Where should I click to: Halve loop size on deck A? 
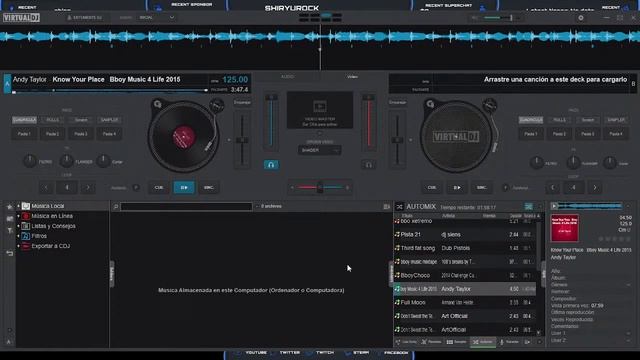pyautogui.click(x=46, y=187)
